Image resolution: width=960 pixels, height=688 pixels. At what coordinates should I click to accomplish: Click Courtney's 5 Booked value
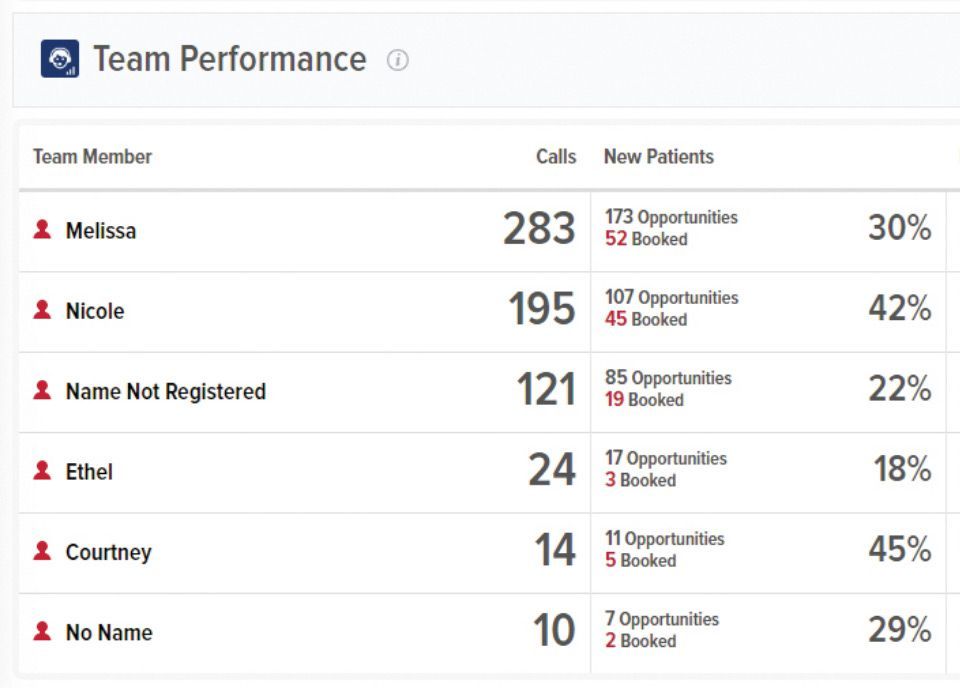point(640,560)
